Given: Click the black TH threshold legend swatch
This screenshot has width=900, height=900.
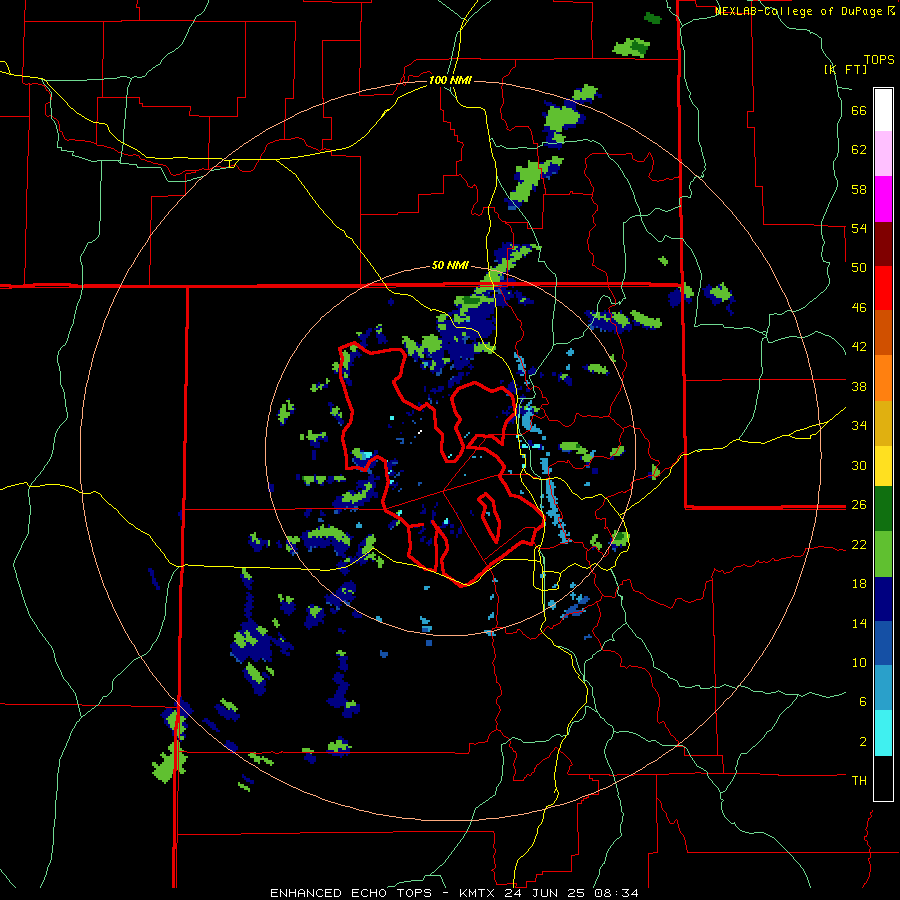Looking at the screenshot, I should pyautogui.click(x=883, y=778).
